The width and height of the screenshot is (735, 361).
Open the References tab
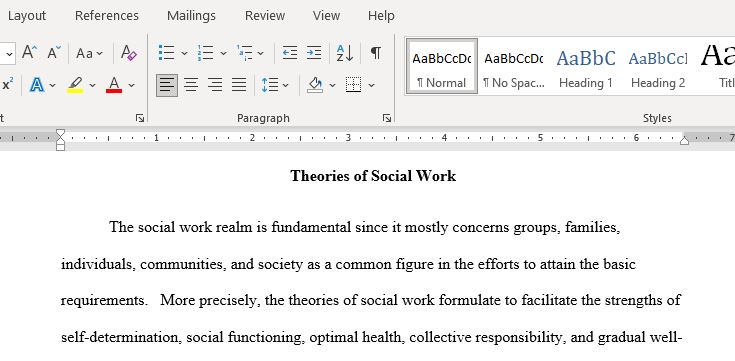(106, 15)
